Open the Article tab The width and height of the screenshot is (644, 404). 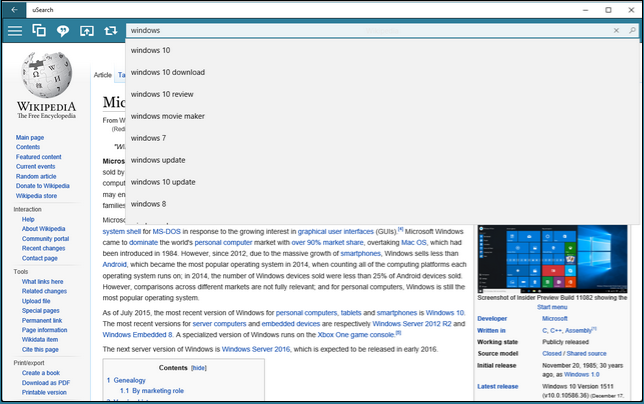click(103, 75)
